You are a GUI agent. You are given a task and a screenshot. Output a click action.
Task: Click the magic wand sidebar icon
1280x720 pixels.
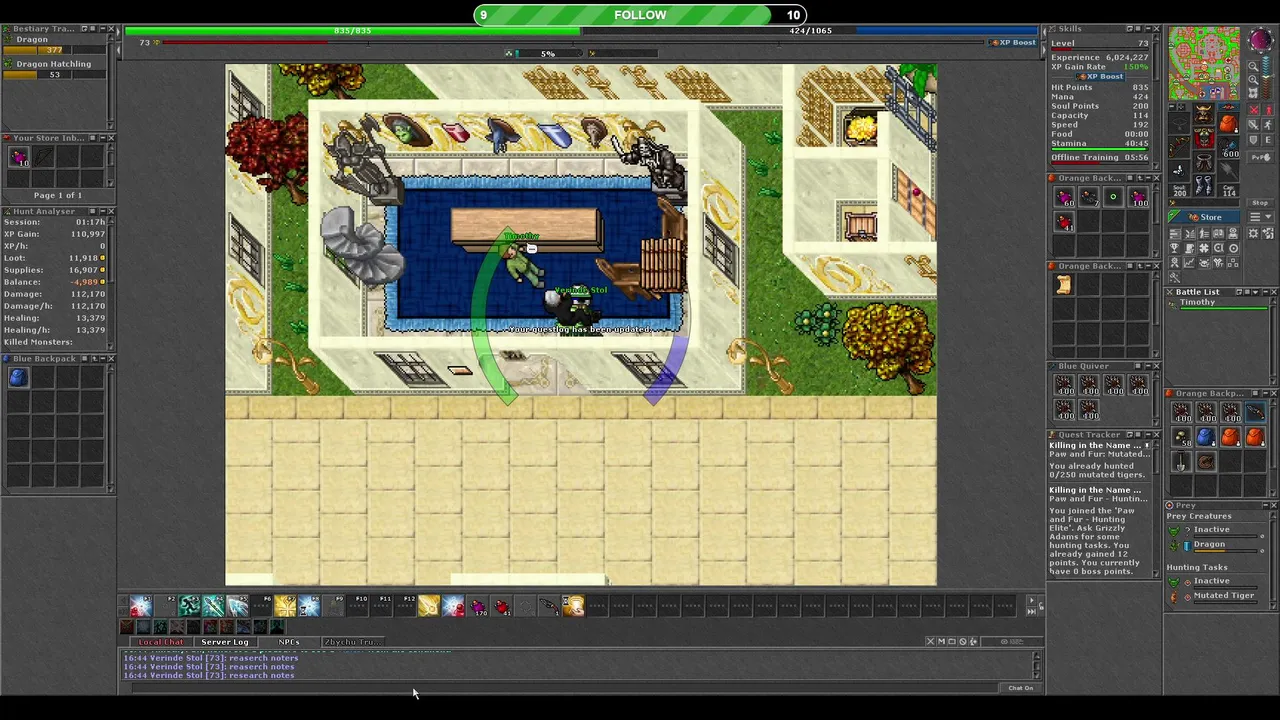coord(1175,277)
